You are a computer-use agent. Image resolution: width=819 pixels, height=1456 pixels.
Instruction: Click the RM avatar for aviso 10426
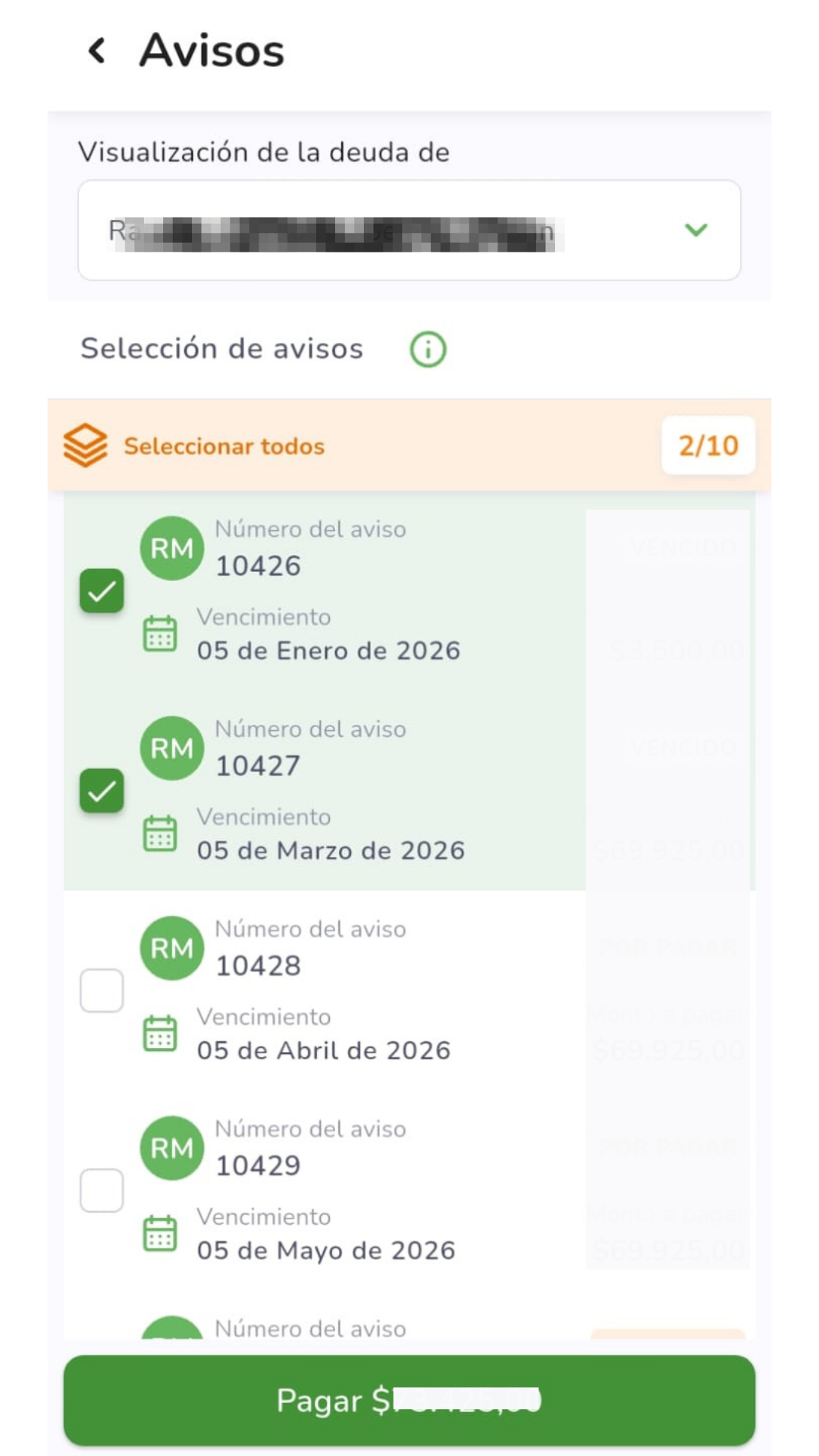click(172, 548)
